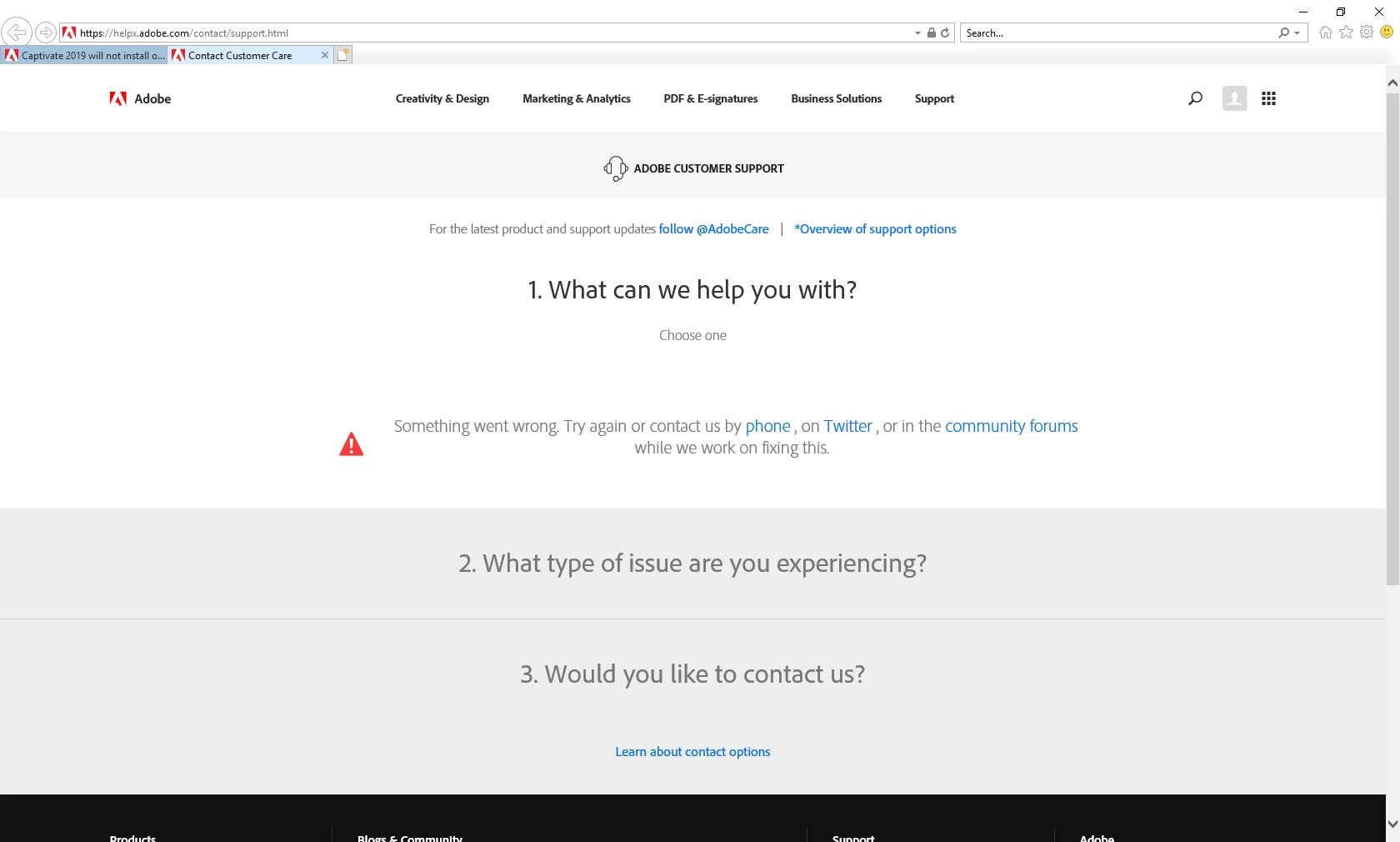Open the Adobe apps grid icon
1400x842 pixels.
point(1268,98)
